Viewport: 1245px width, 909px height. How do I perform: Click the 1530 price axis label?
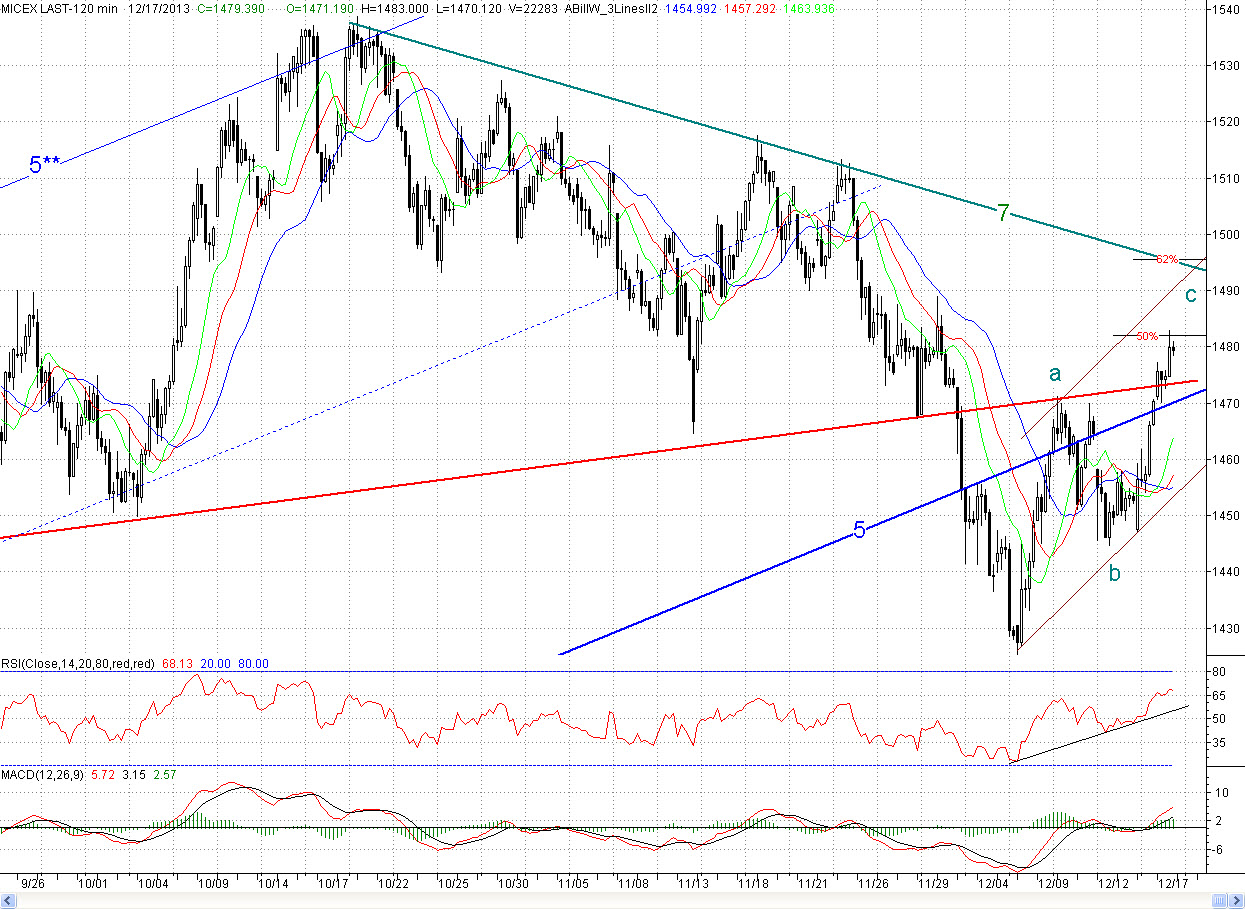(1225, 66)
